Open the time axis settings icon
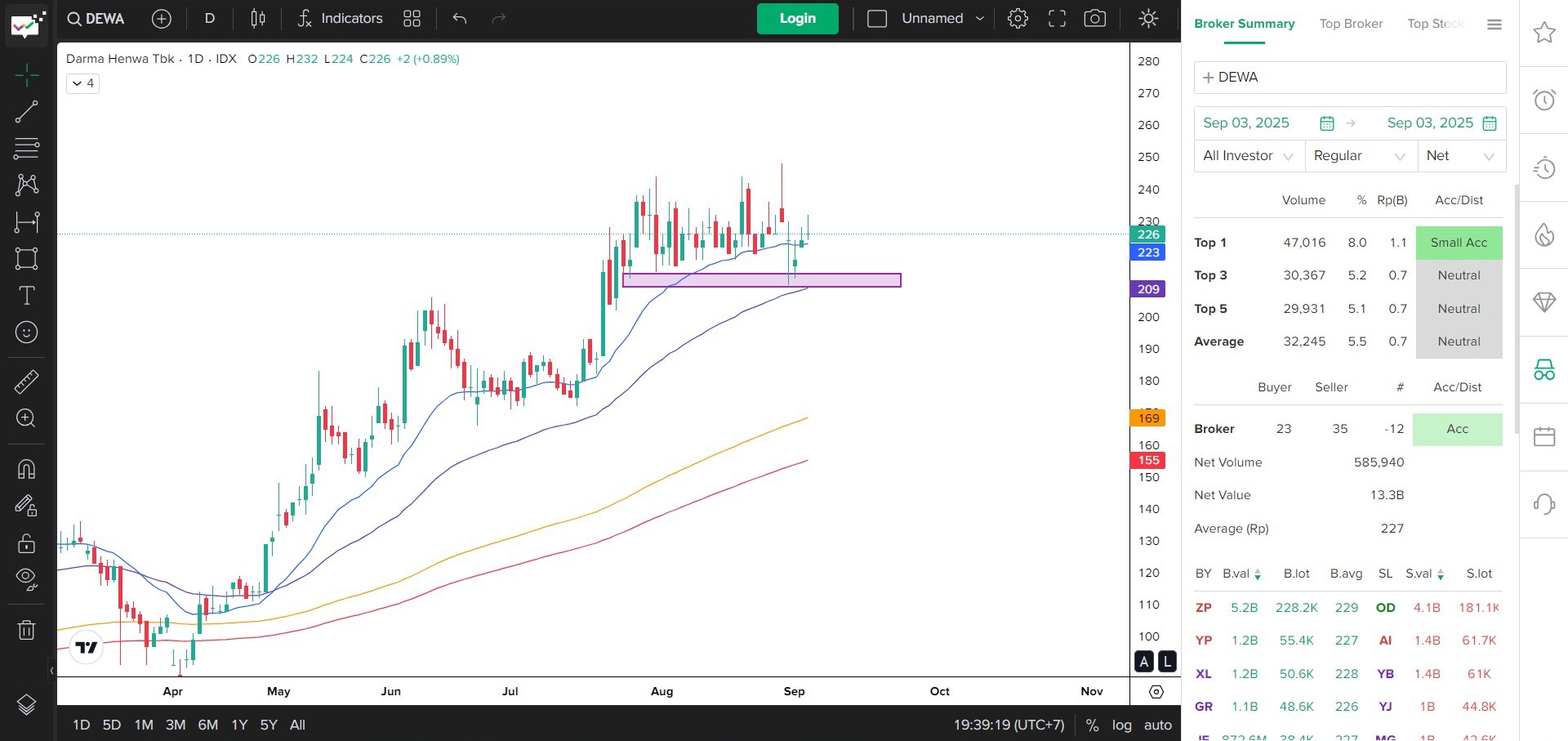1568x741 pixels. [1156, 692]
